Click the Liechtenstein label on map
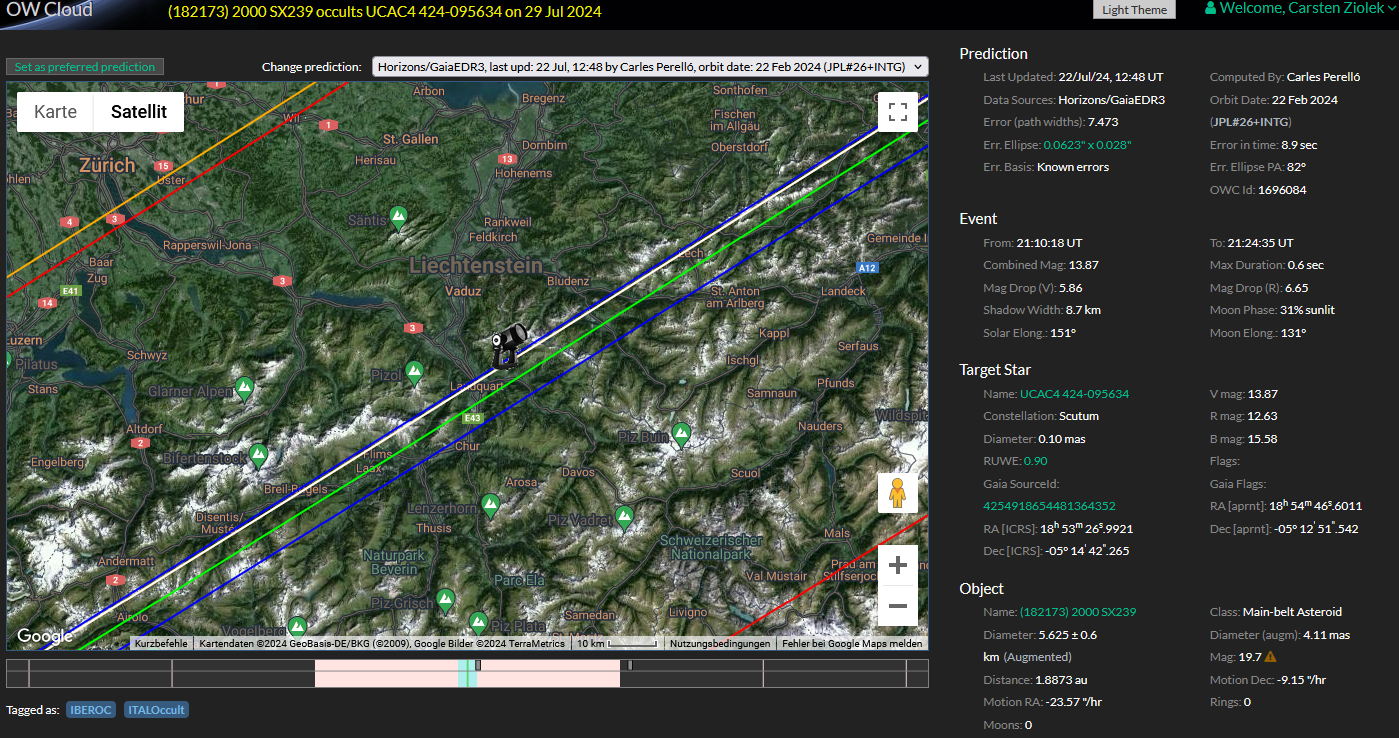Screen dimensions: 1399x738 [476, 266]
